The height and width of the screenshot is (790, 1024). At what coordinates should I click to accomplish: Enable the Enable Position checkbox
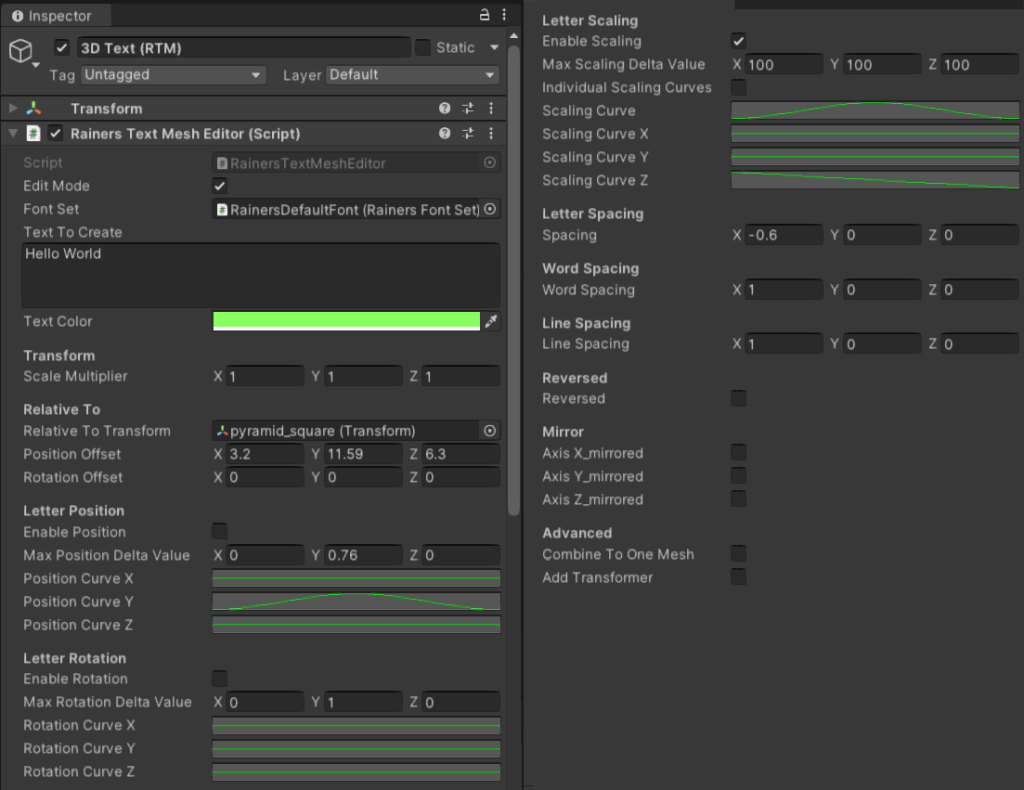pos(219,531)
